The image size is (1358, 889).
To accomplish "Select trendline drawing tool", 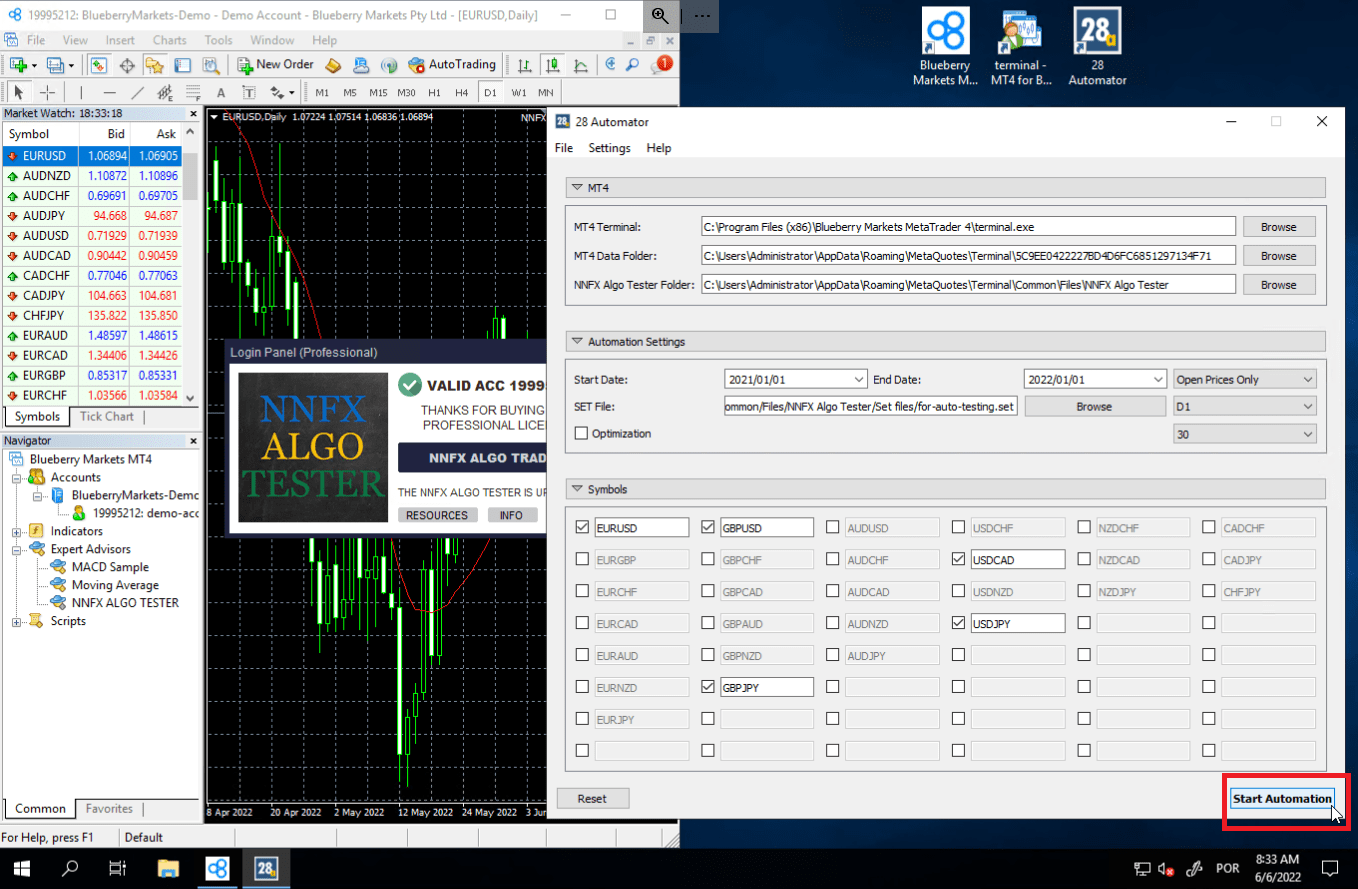I will pos(137,93).
